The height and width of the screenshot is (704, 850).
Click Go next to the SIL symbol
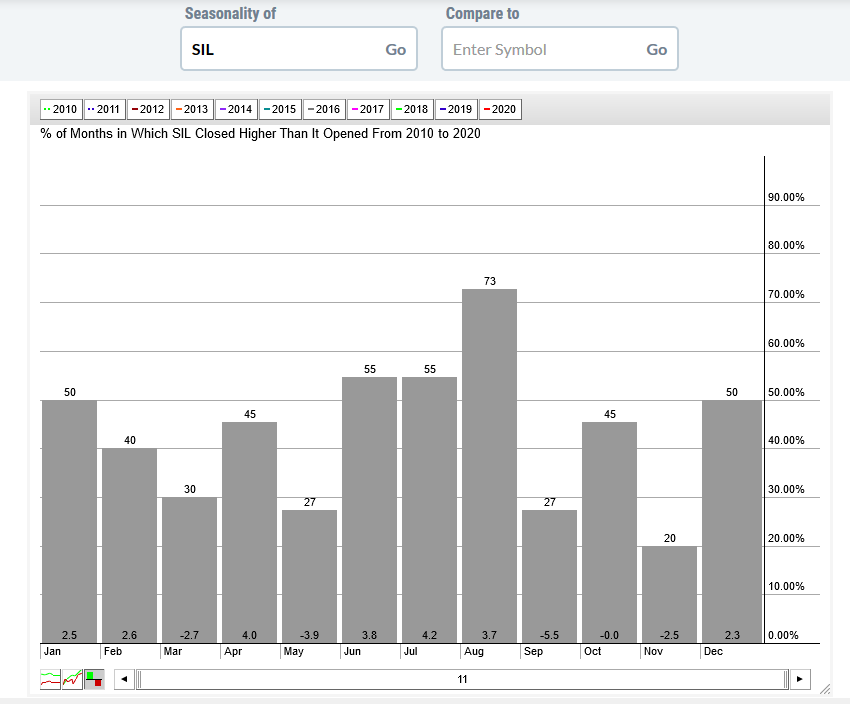[x=396, y=50]
